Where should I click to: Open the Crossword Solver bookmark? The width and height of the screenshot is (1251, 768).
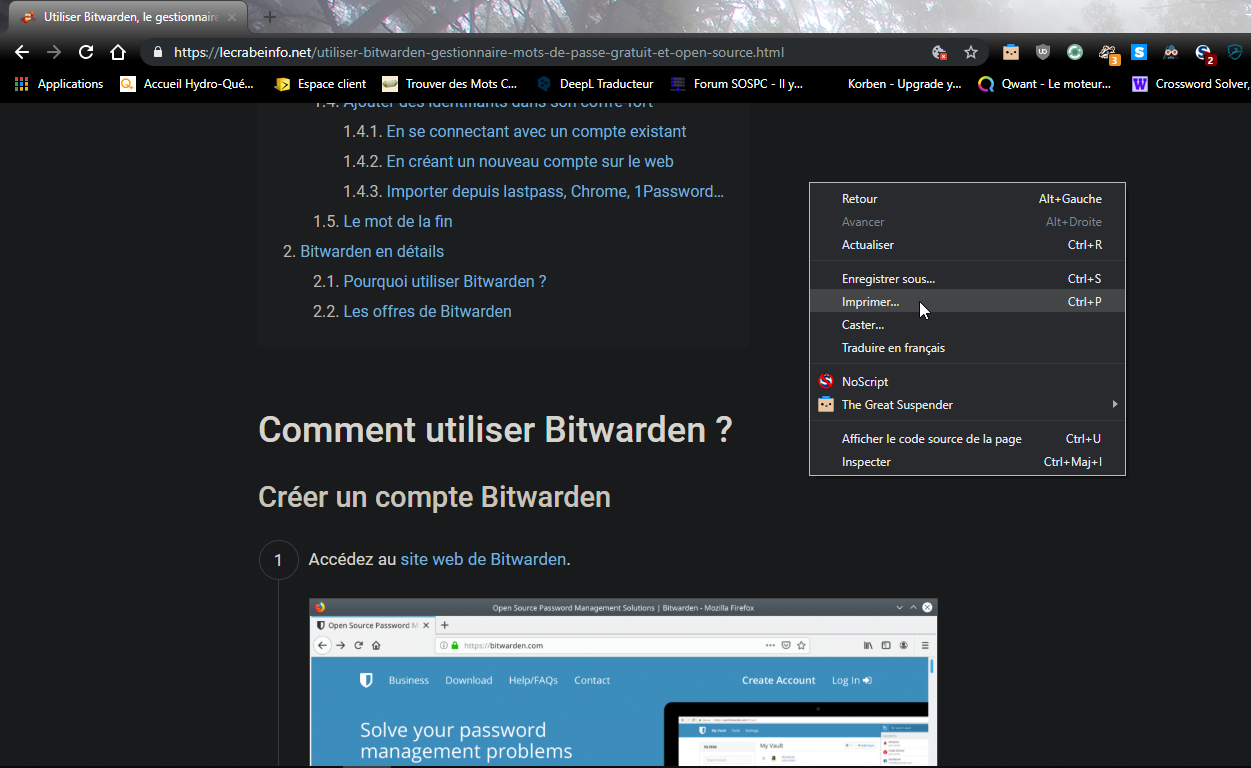tap(1190, 84)
